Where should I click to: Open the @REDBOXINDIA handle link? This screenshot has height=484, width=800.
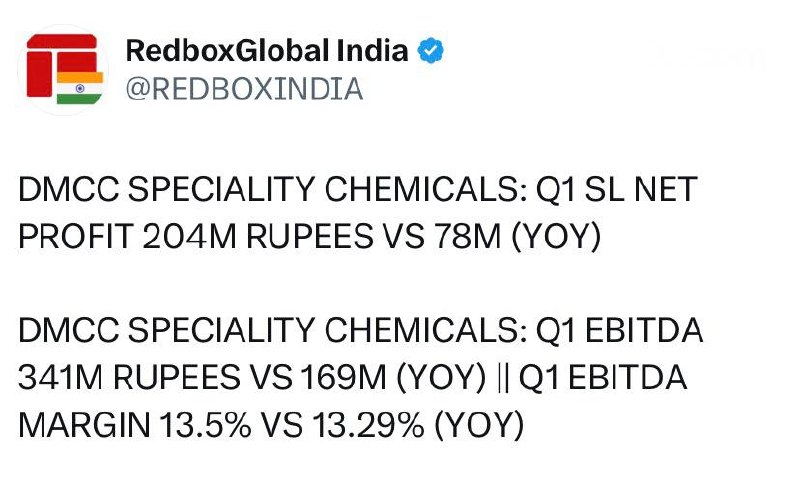tap(244, 89)
